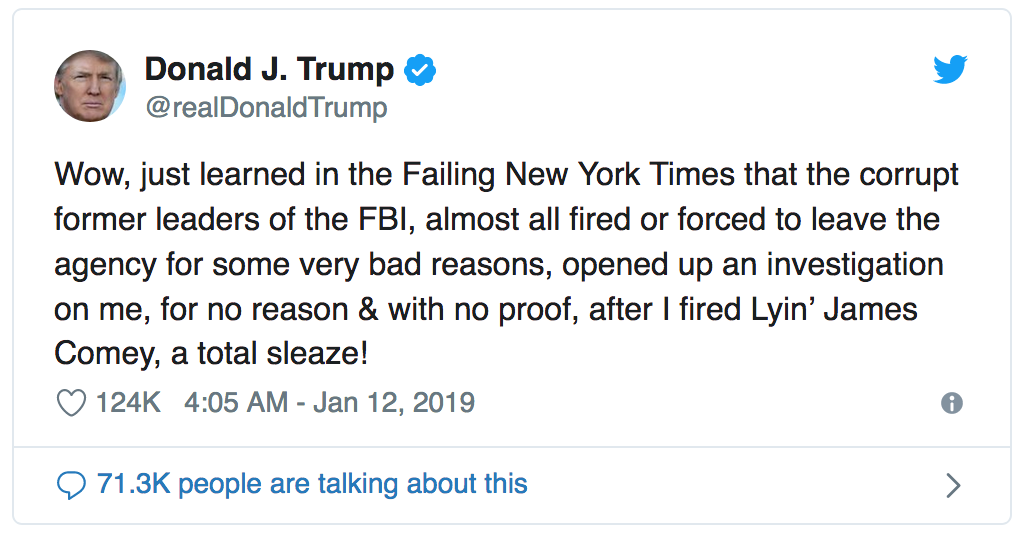The height and width of the screenshot is (538, 1030).
Task: Click the 71.3K replies number
Action: point(133,484)
